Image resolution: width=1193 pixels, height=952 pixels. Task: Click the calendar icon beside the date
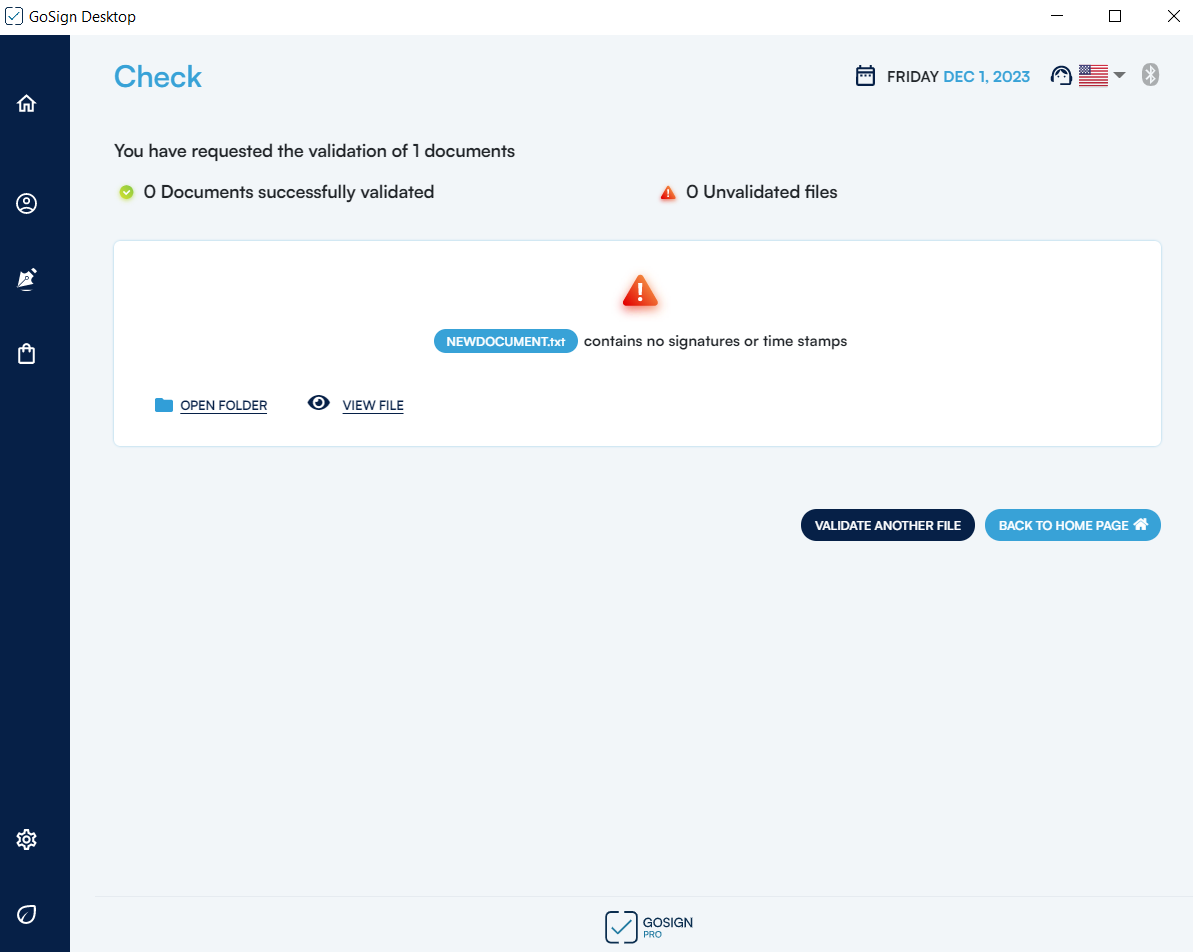coord(865,76)
